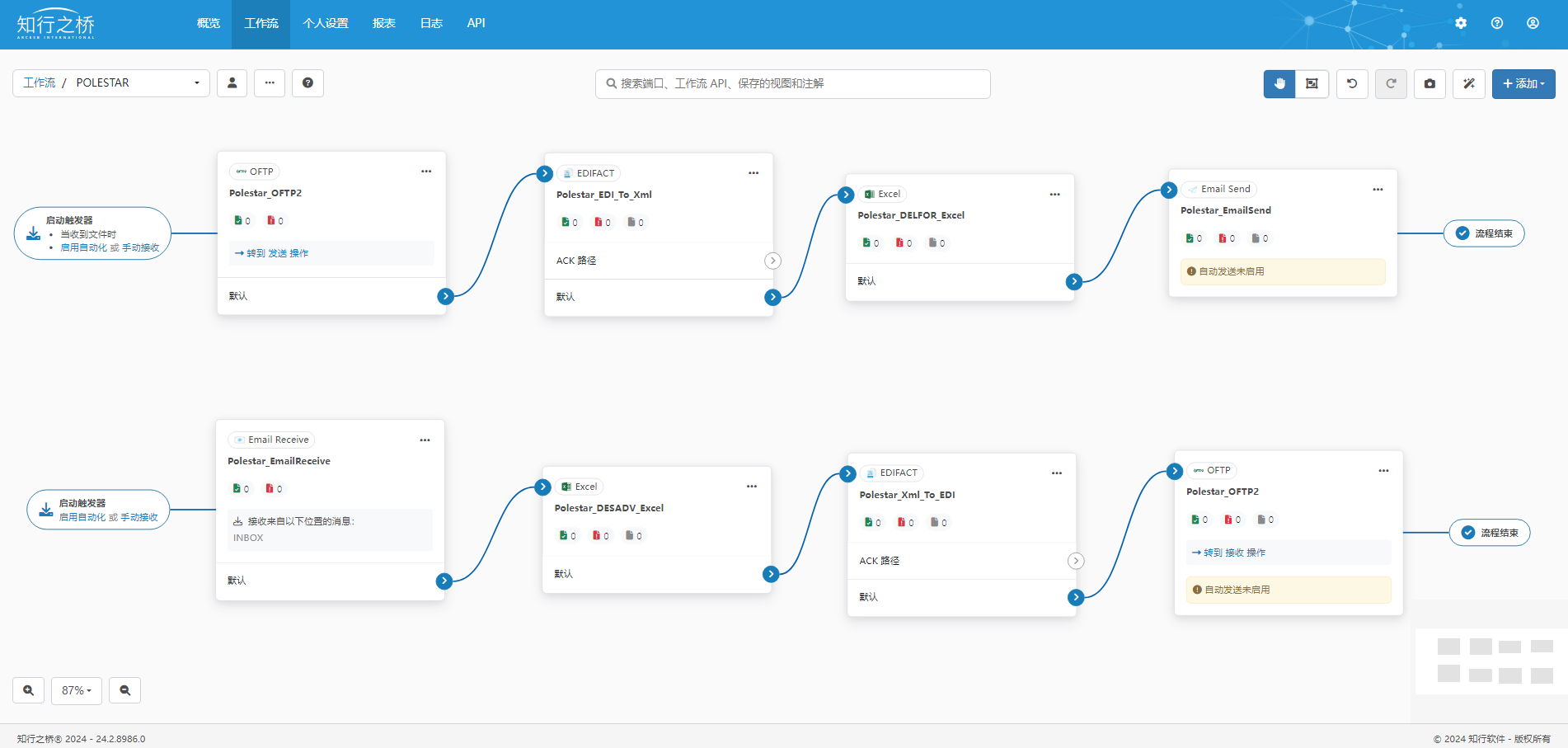This screenshot has width=1568, height=748.
Task: Click the help question mark in header
Action: pos(1497,23)
